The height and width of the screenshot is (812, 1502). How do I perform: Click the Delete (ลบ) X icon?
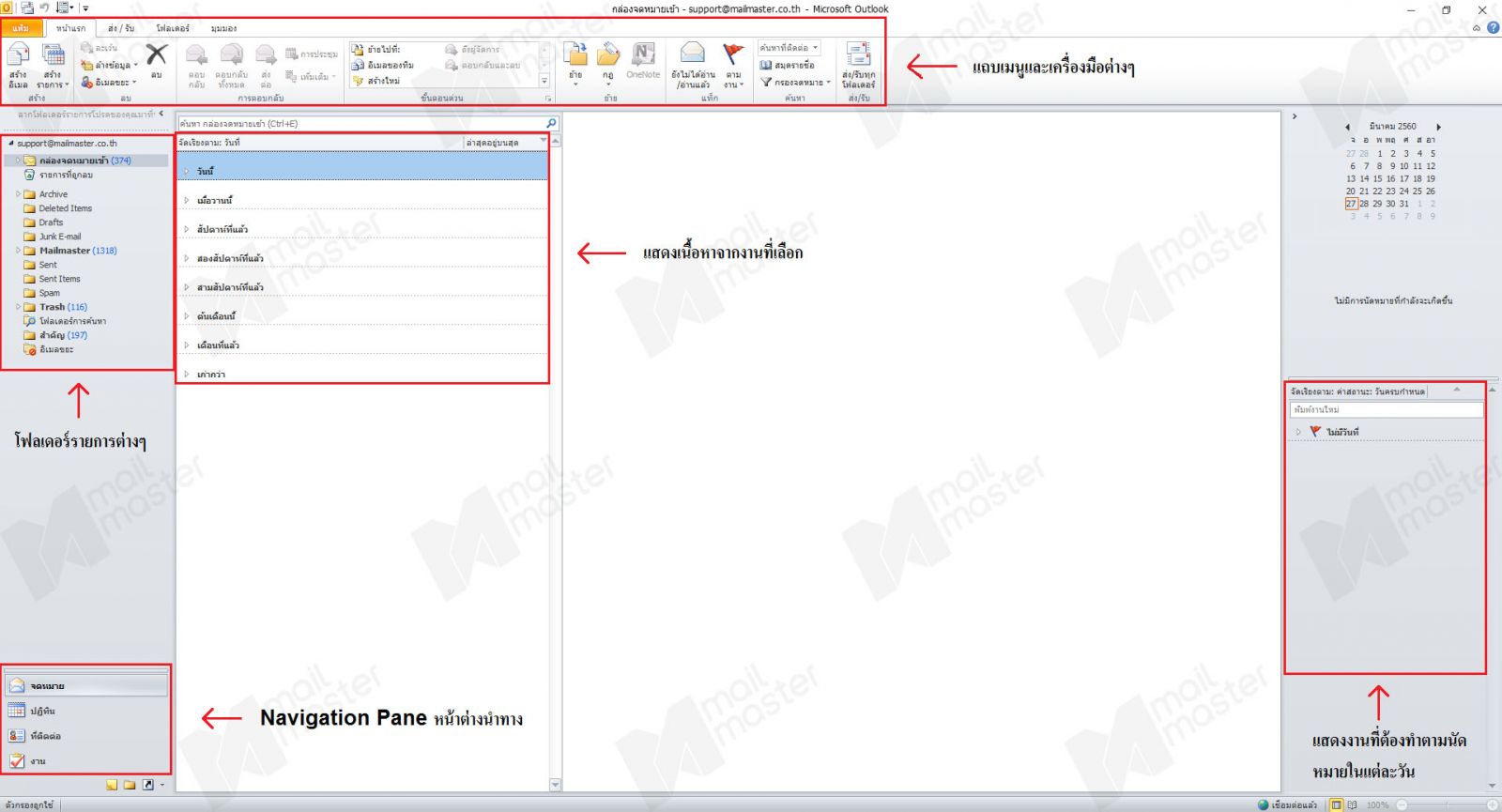[157, 55]
